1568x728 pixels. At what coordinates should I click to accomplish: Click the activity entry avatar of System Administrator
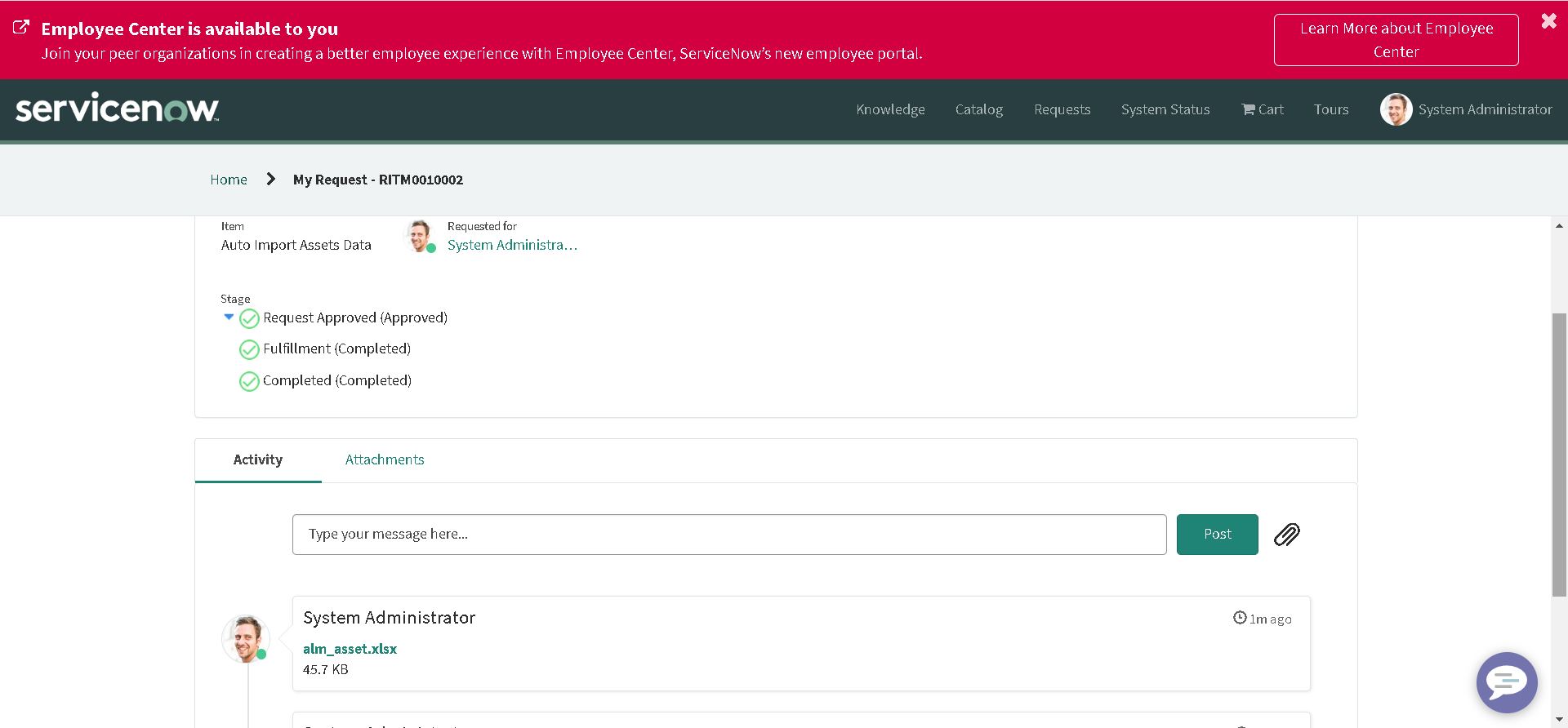click(246, 638)
